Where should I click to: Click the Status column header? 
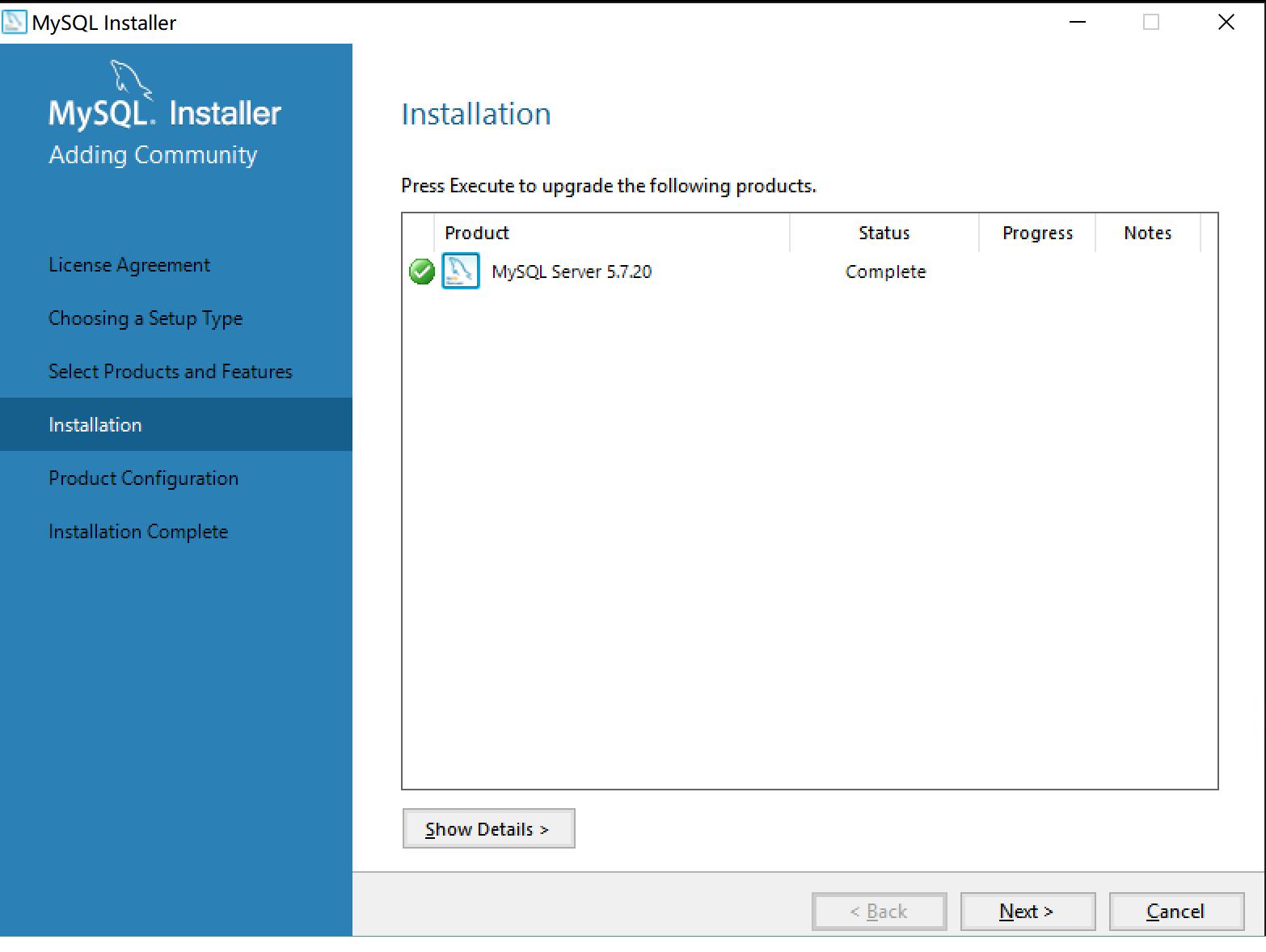884,233
